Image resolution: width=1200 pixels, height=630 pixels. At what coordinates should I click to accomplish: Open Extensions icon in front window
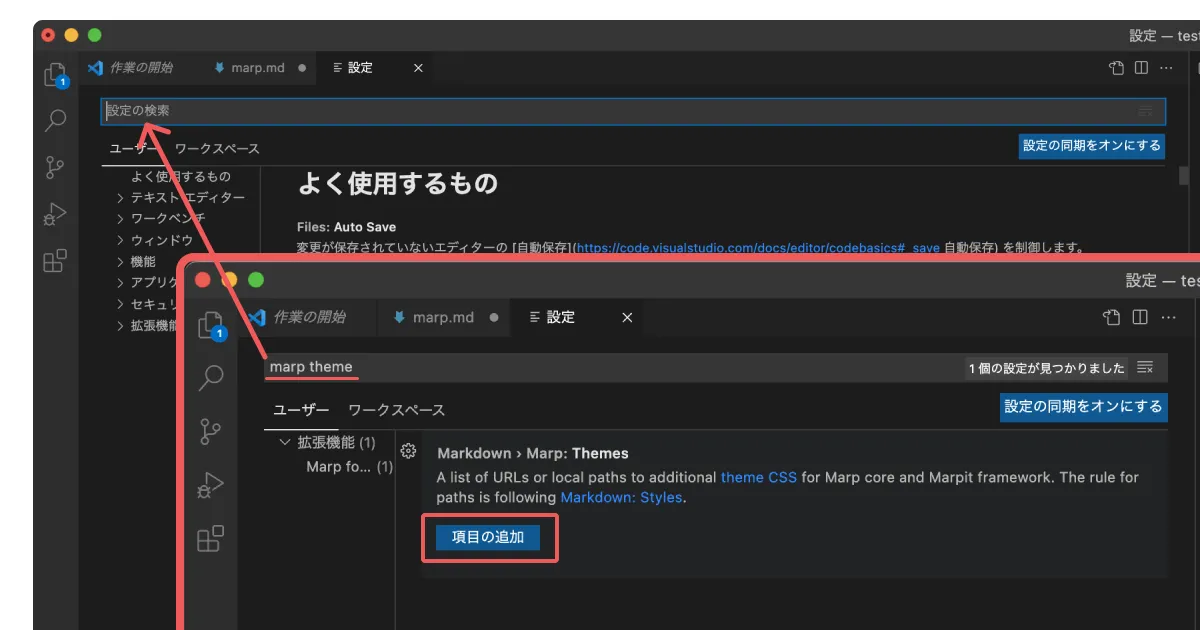(210, 539)
